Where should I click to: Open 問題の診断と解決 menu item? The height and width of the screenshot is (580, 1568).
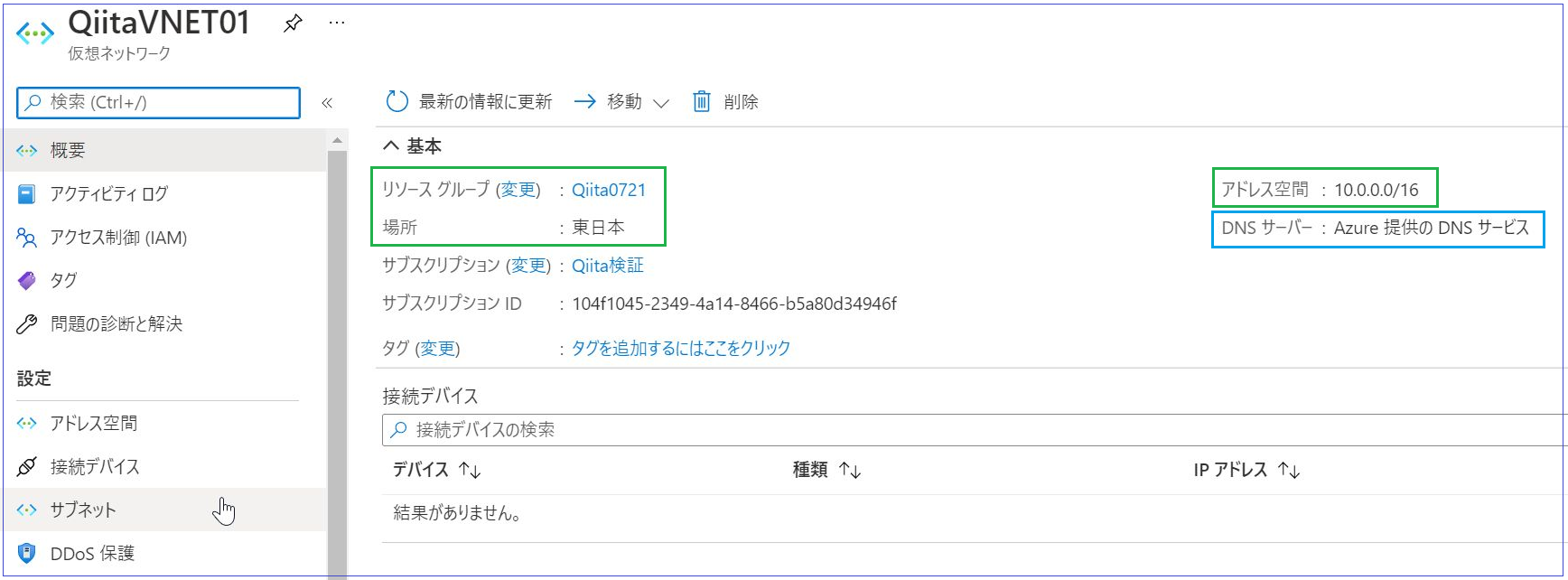point(163,323)
